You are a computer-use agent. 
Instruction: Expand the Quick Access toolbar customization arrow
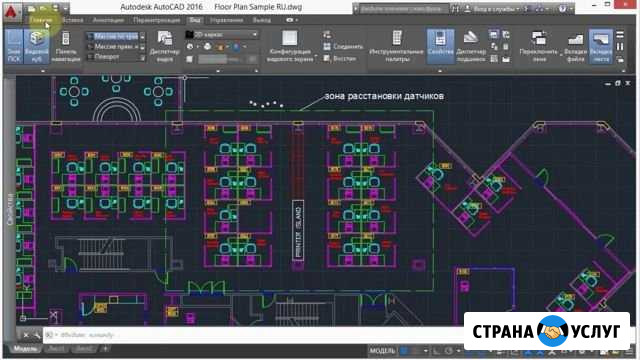(66, 8)
